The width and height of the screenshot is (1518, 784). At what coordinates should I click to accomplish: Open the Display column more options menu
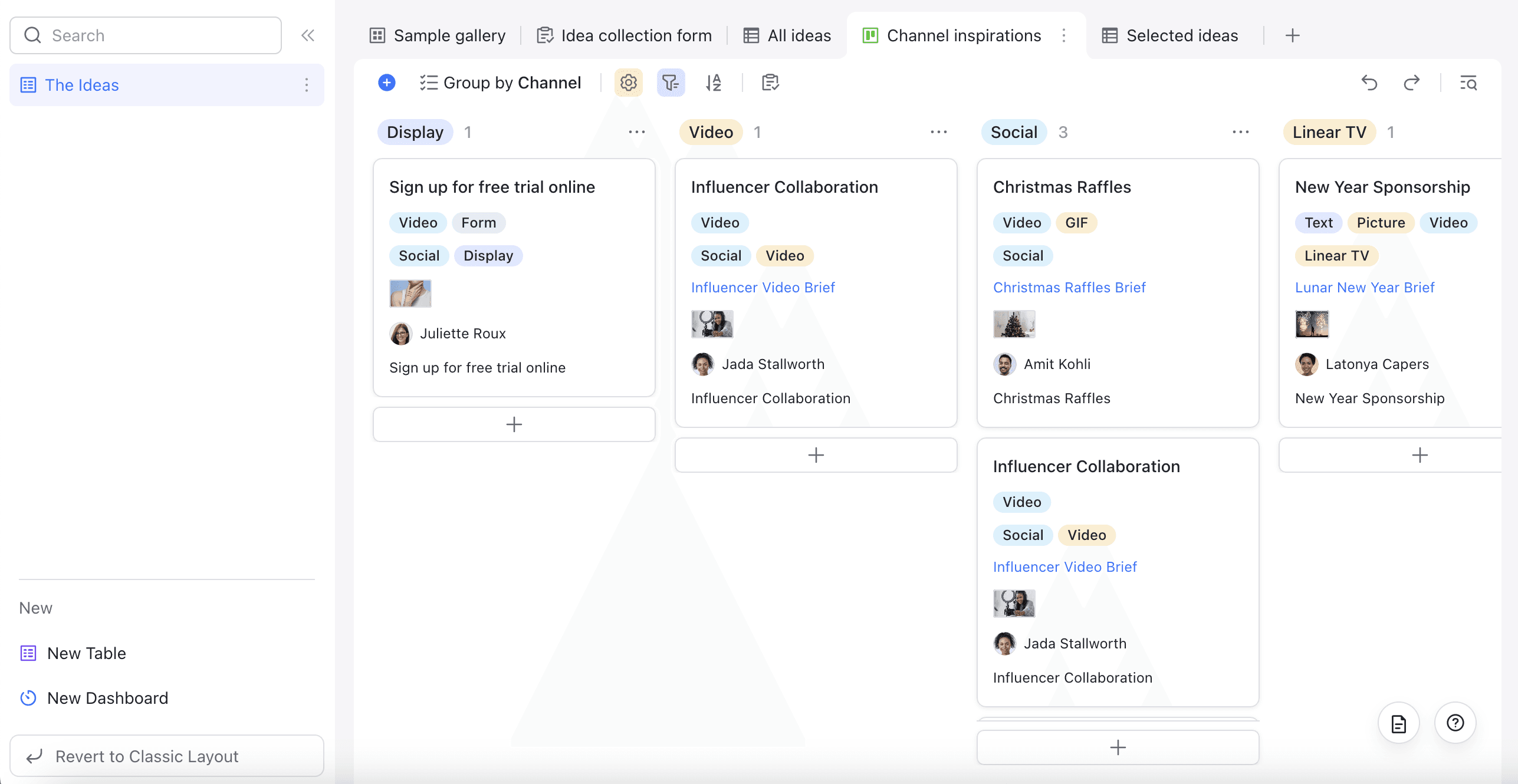tap(637, 132)
